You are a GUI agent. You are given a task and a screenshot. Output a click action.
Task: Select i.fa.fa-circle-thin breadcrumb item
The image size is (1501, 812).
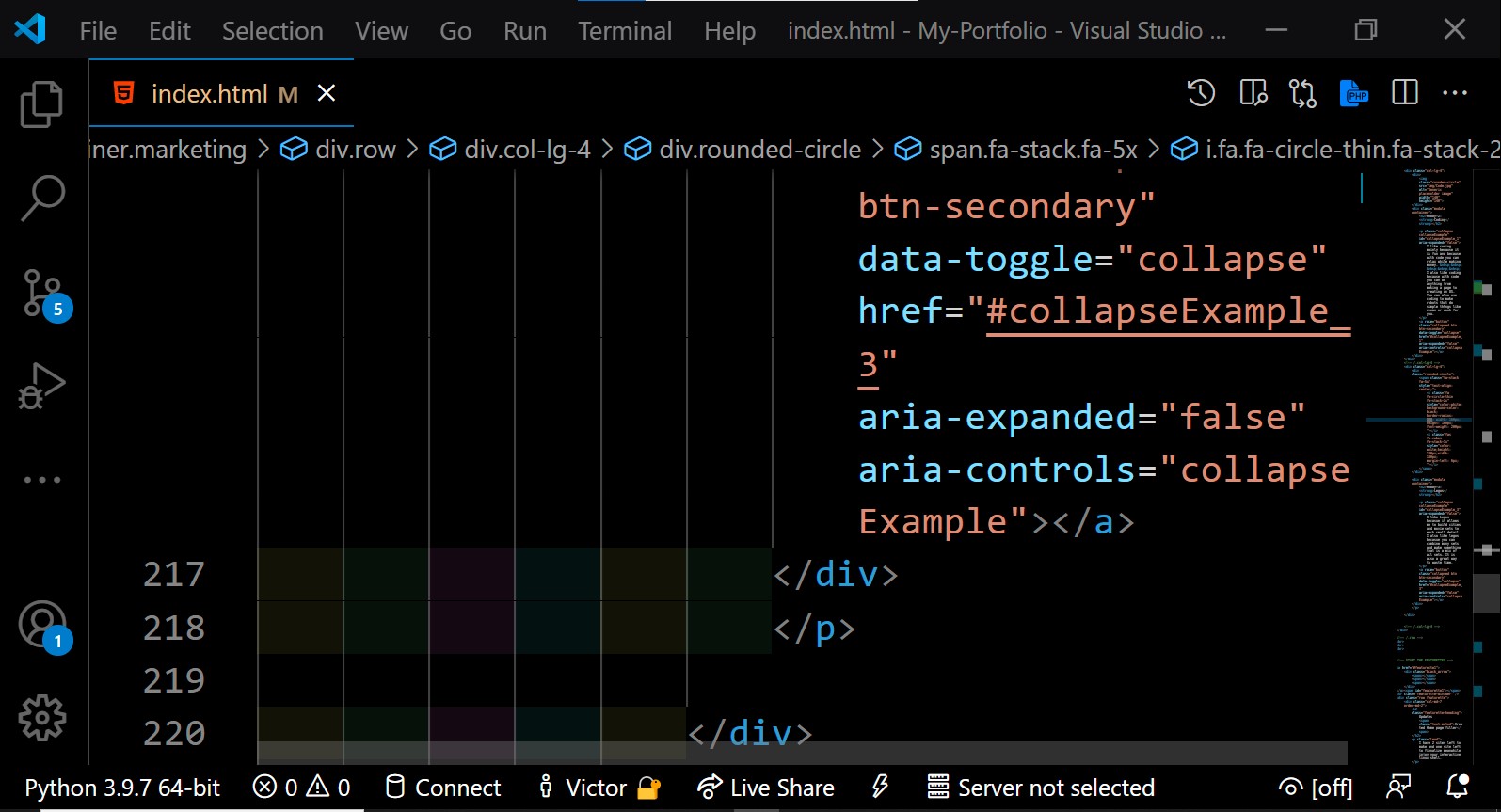coord(1334,149)
